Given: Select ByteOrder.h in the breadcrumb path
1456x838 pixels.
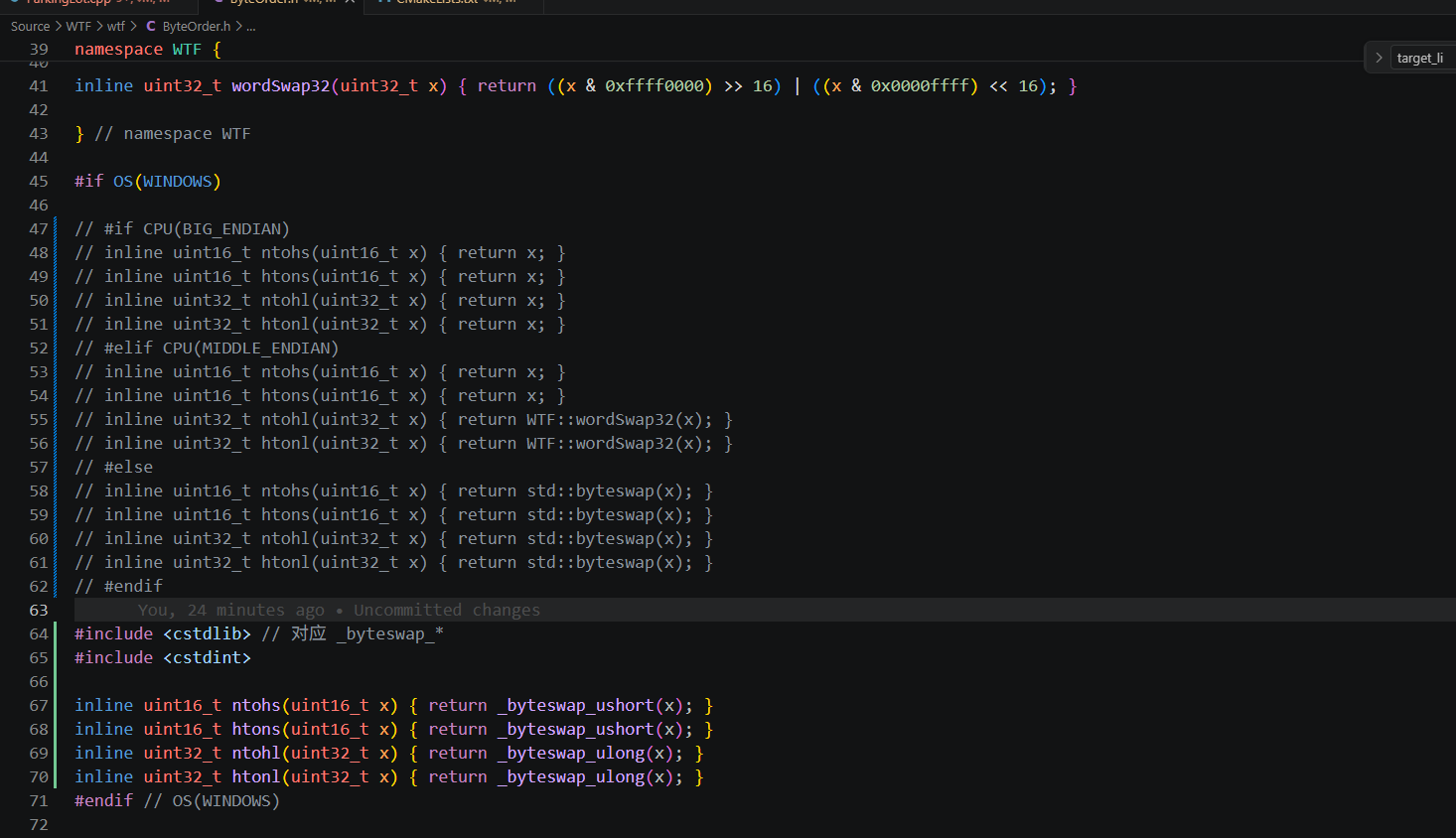Looking at the screenshot, I should [196, 27].
